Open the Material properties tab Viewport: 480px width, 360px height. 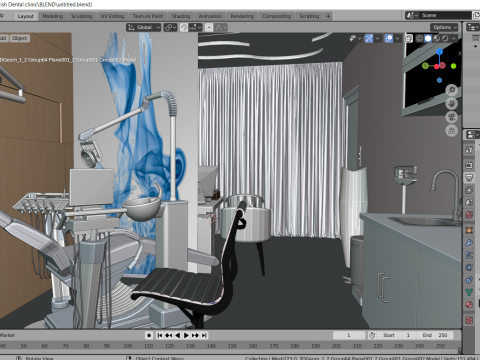click(469, 305)
